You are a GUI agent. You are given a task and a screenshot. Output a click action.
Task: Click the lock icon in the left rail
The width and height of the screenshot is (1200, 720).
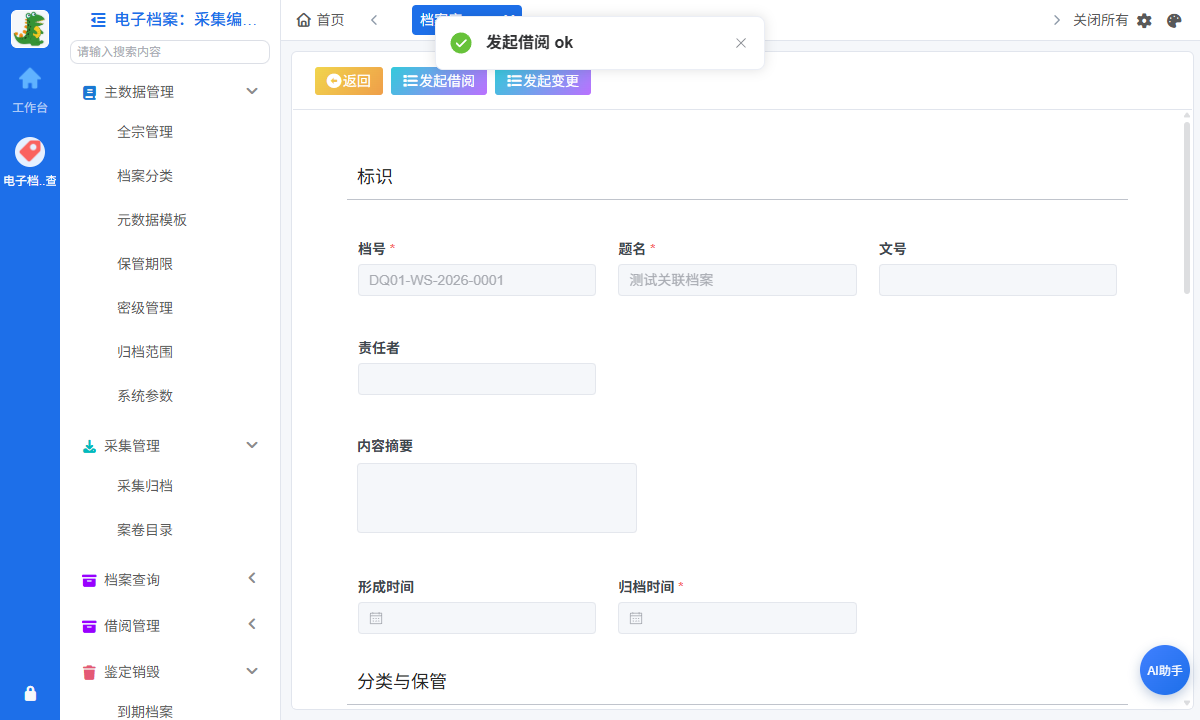(x=30, y=693)
